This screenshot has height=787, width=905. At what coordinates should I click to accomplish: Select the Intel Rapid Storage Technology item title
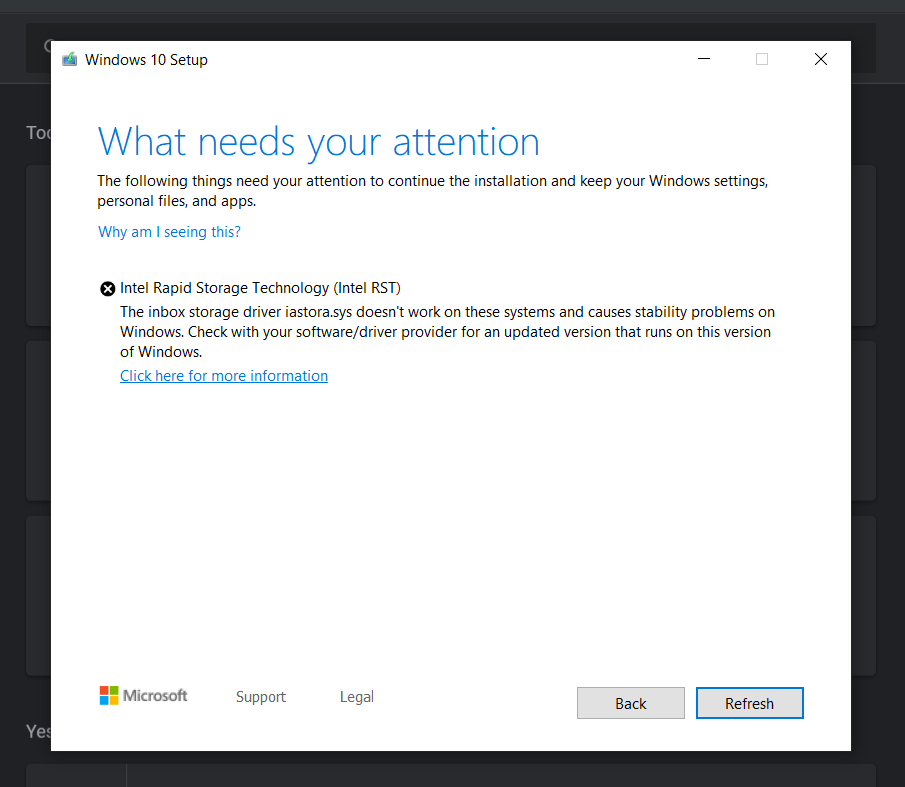(260, 288)
